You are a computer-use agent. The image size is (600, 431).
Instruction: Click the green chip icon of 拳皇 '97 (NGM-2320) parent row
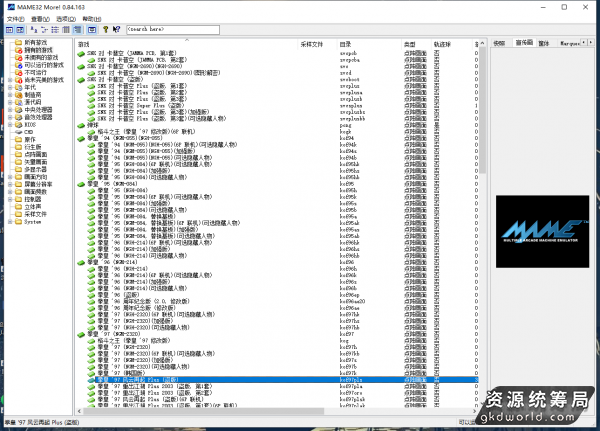[x=81, y=335]
